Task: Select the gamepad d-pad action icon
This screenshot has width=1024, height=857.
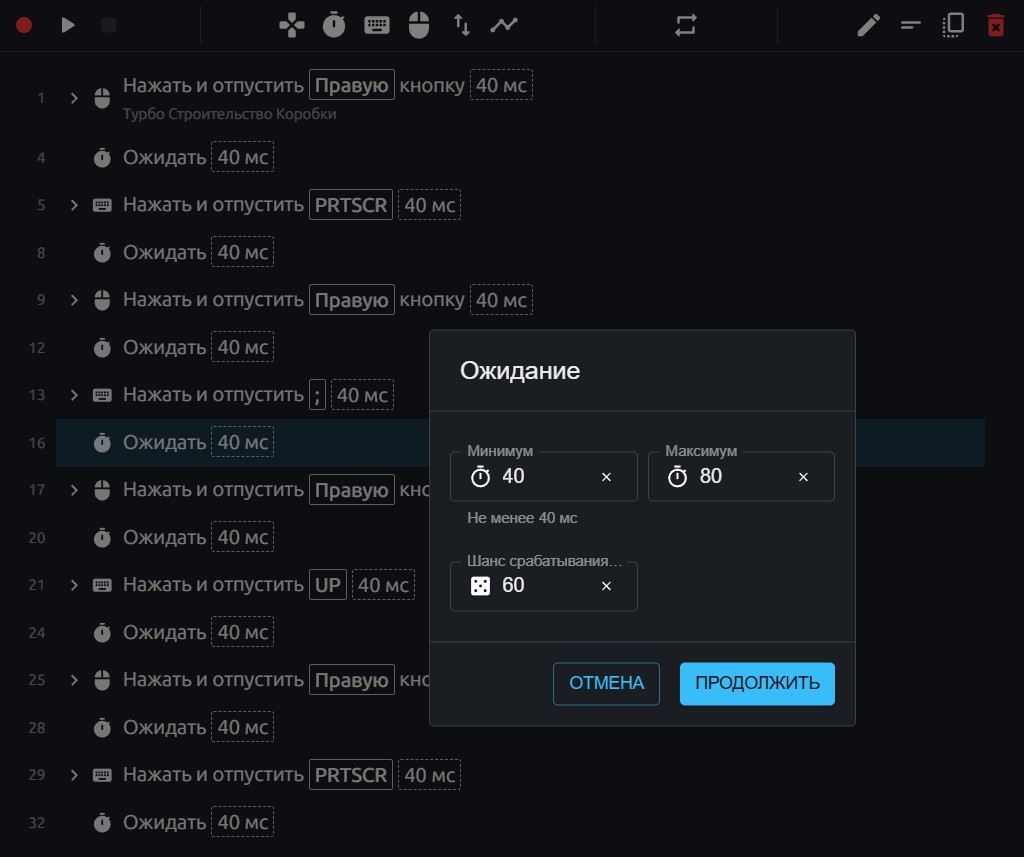Action: (292, 25)
